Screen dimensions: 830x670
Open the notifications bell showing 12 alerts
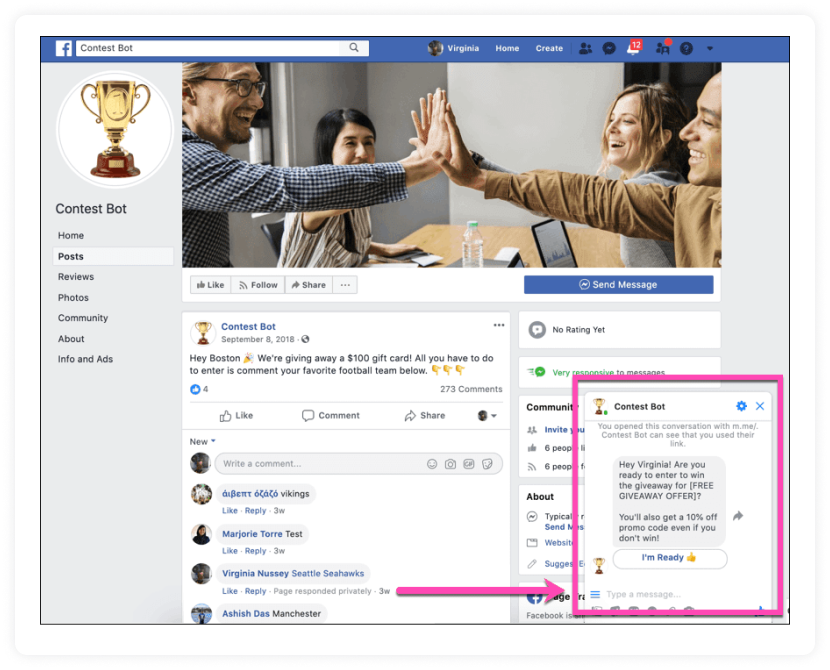pyautogui.click(x=633, y=47)
